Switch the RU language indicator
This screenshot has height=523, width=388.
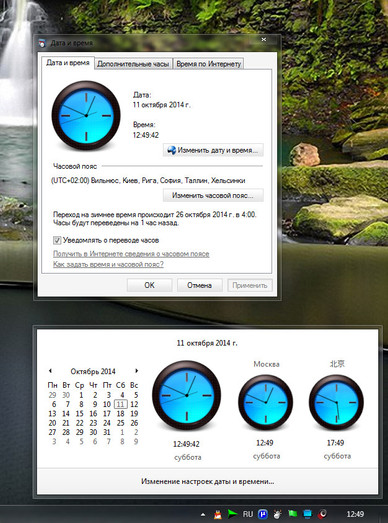(x=248, y=514)
